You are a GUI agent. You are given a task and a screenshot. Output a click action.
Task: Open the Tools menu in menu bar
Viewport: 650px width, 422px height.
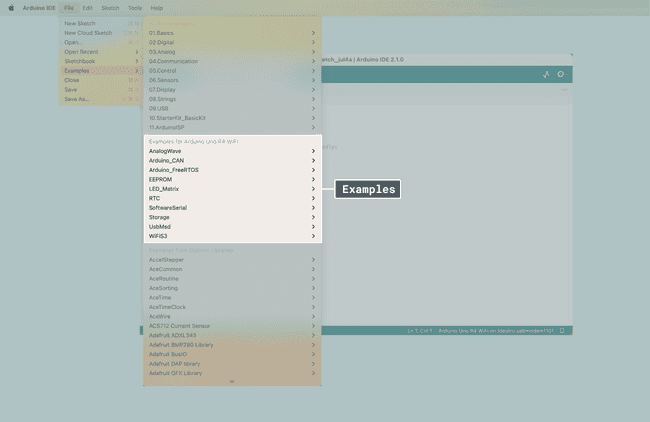[x=135, y=8]
